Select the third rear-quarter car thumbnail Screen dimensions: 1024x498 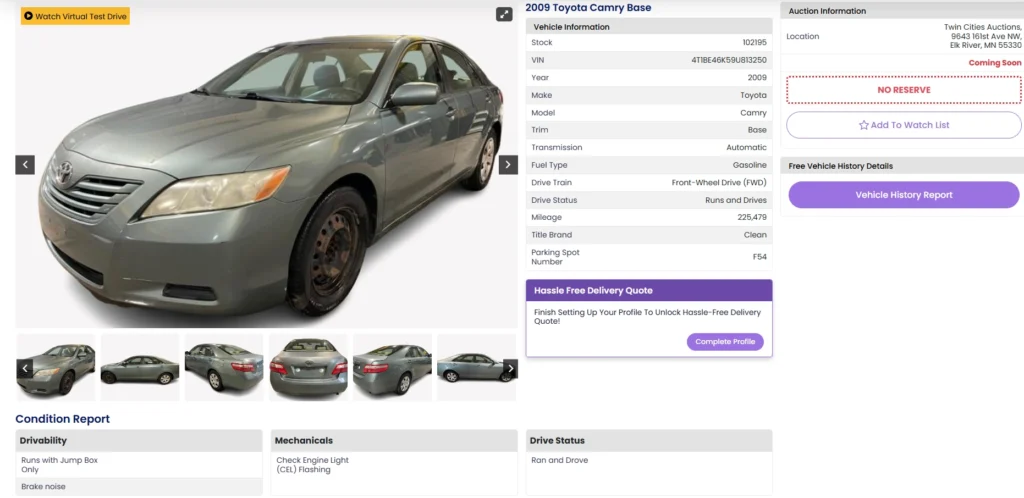224,367
